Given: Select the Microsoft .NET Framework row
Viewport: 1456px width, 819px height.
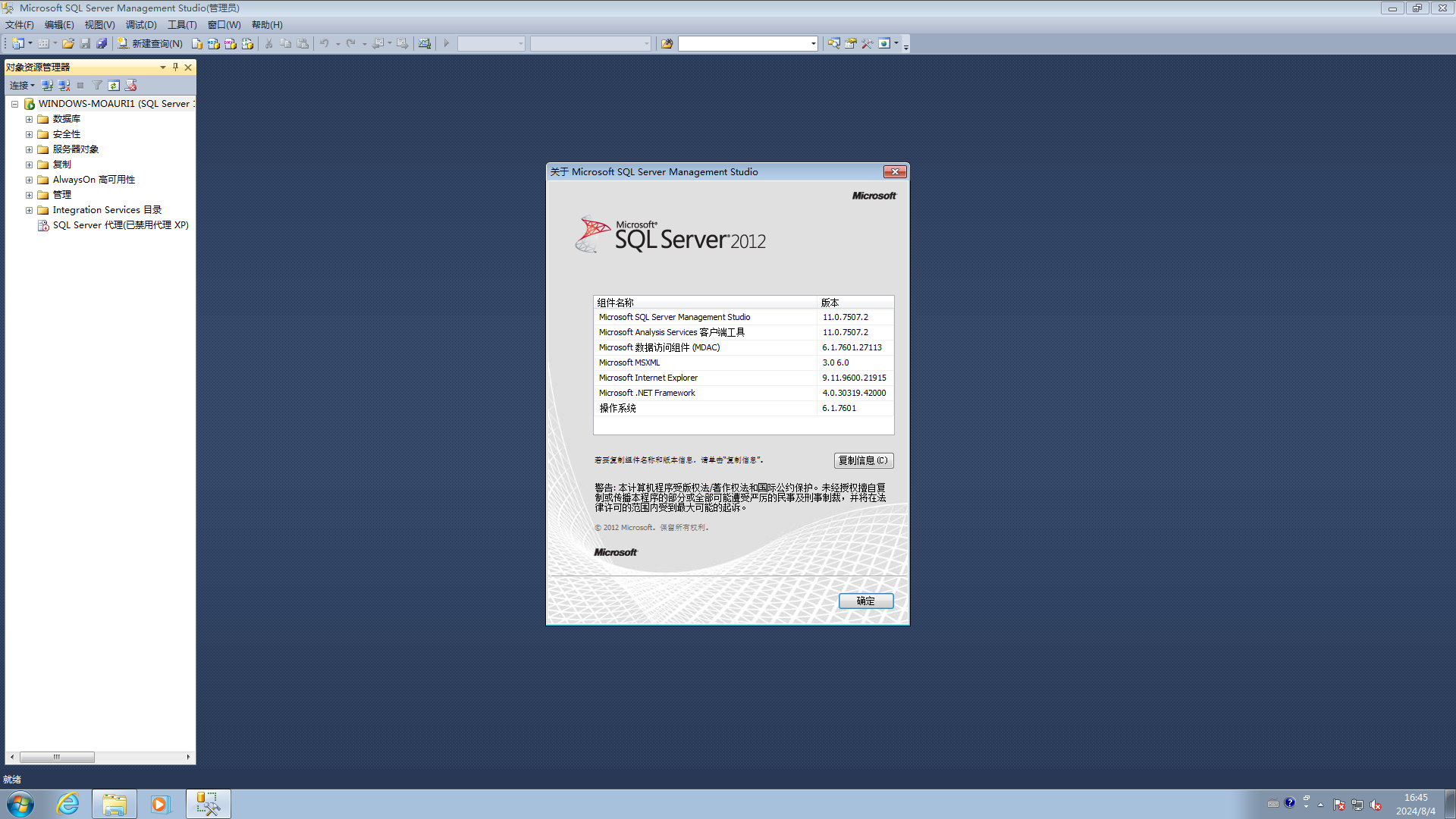Looking at the screenshot, I should click(743, 393).
